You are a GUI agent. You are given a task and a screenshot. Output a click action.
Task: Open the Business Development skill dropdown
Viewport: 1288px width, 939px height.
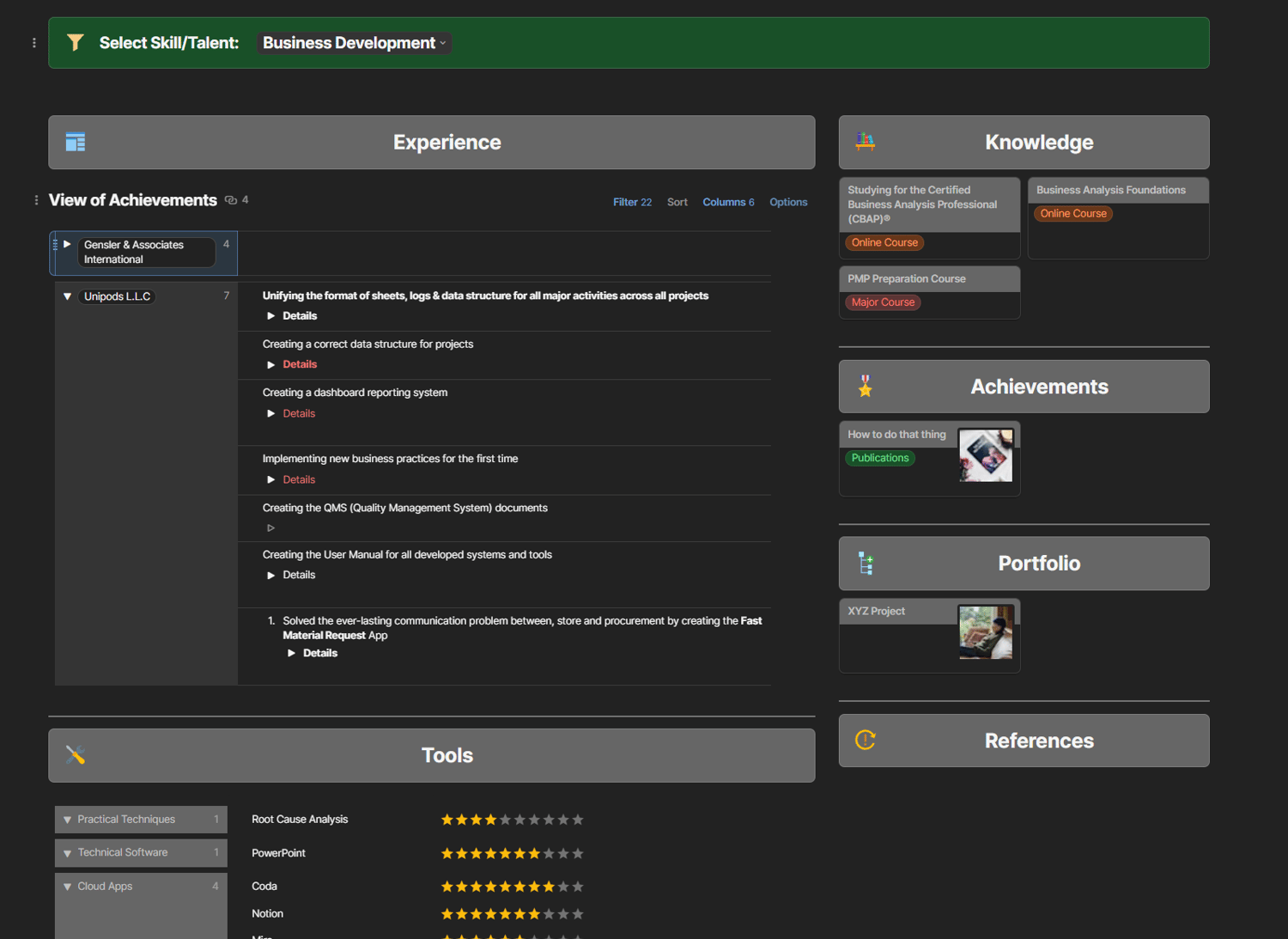tap(354, 43)
